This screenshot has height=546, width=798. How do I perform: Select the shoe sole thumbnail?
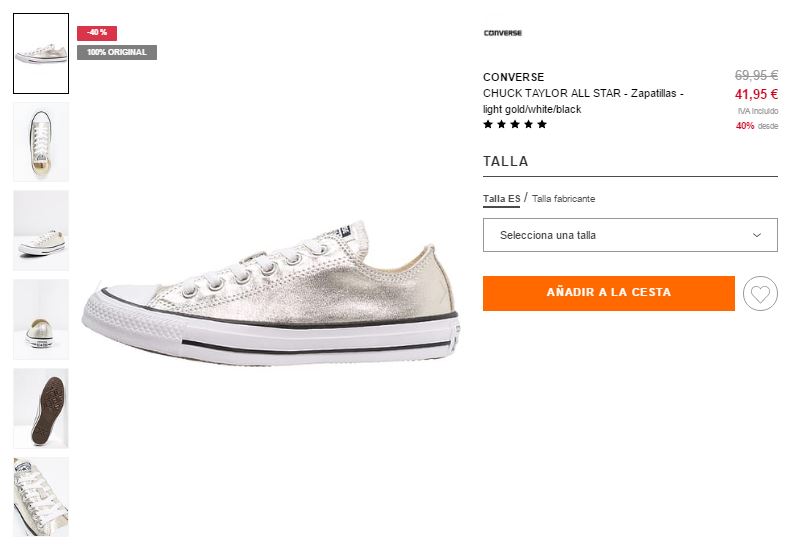[x=41, y=408]
